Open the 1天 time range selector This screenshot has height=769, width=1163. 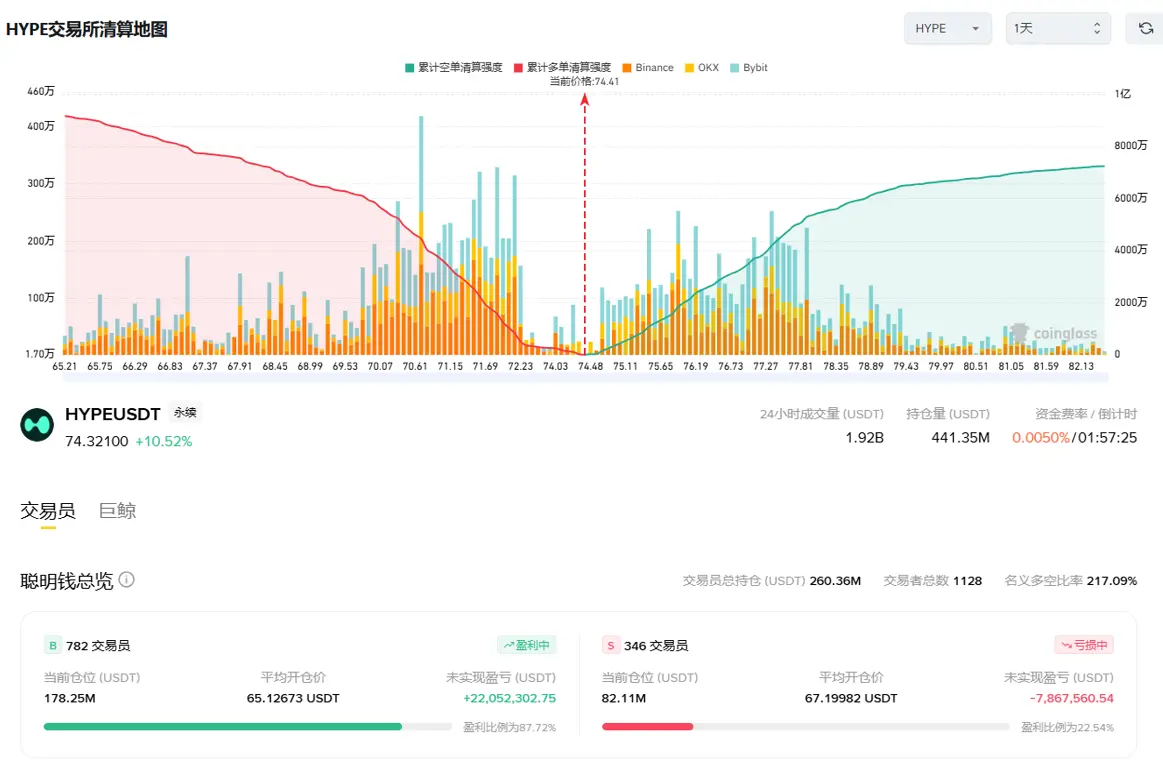point(1058,28)
